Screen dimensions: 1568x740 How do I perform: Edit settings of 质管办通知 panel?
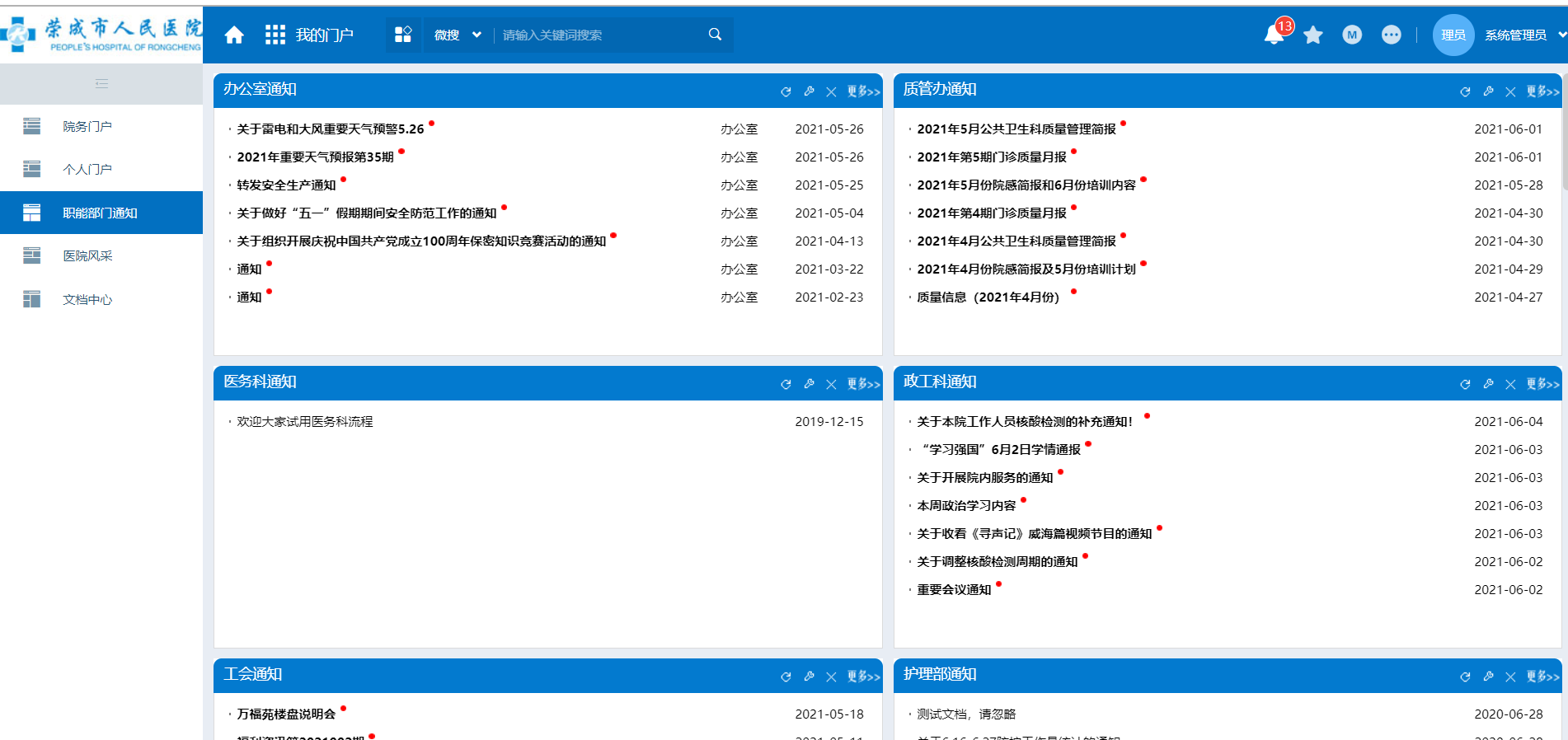pyautogui.click(x=1488, y=91)
